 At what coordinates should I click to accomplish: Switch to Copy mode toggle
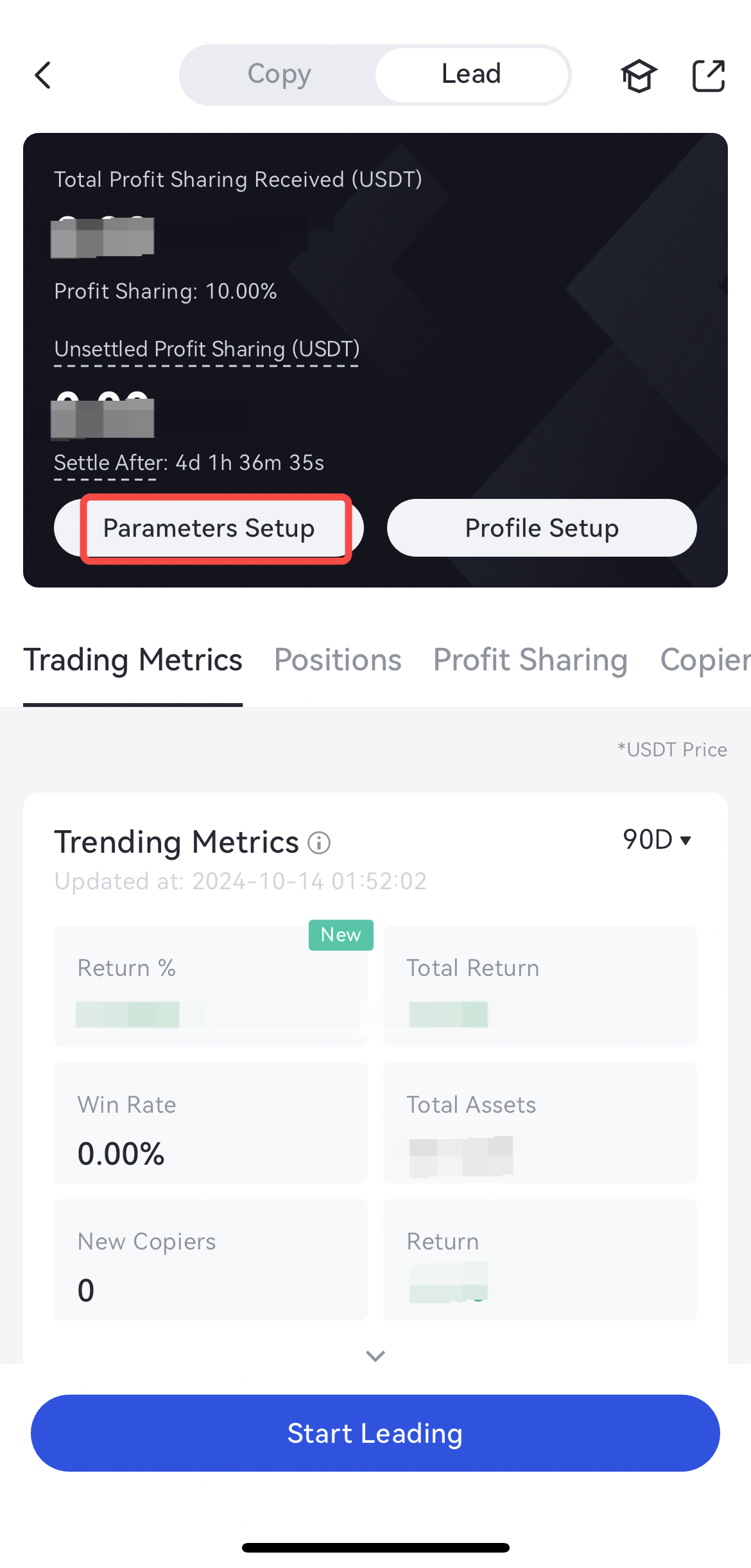[x=279, y=74]
